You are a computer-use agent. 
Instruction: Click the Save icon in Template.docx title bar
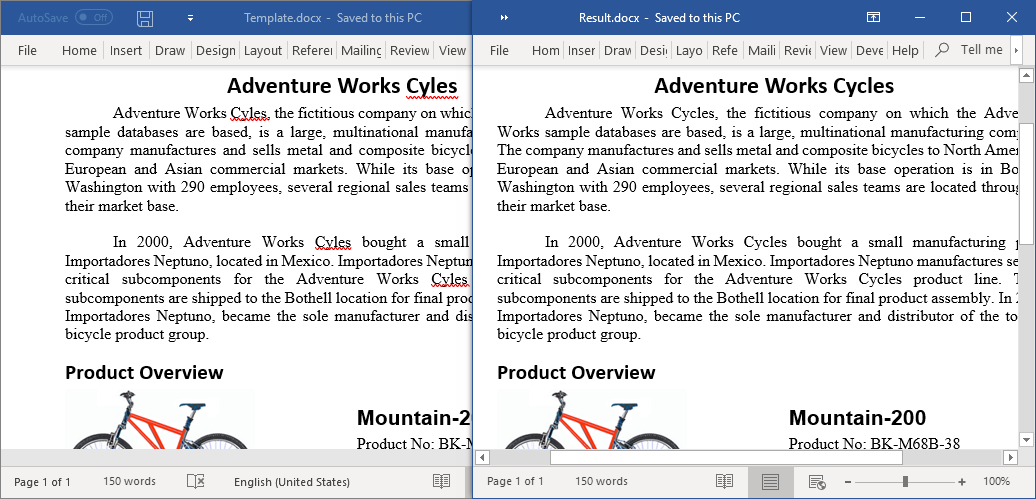point(145,18)
